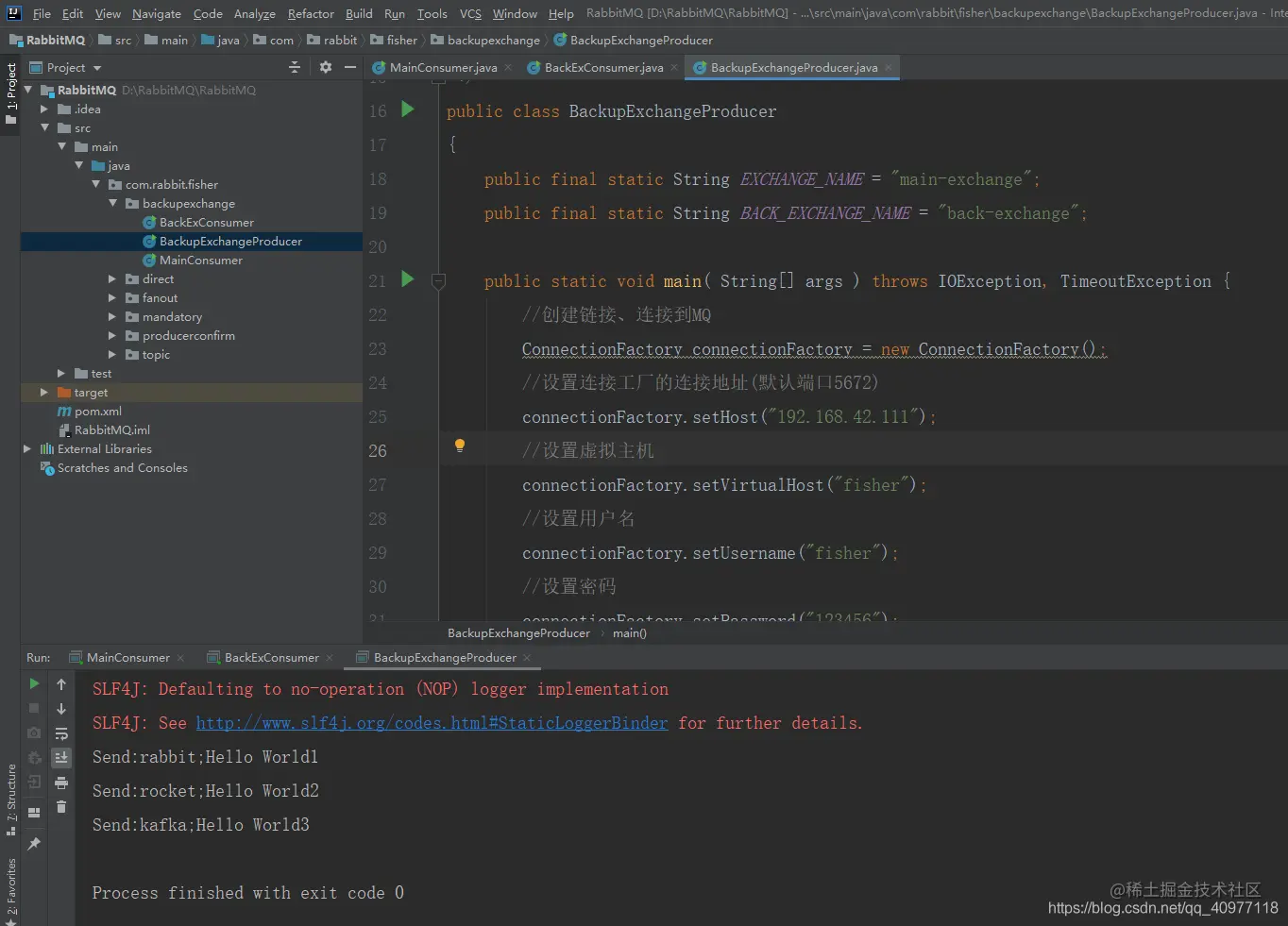
Task: Pin the current run tab
Action: click(34, 843)
